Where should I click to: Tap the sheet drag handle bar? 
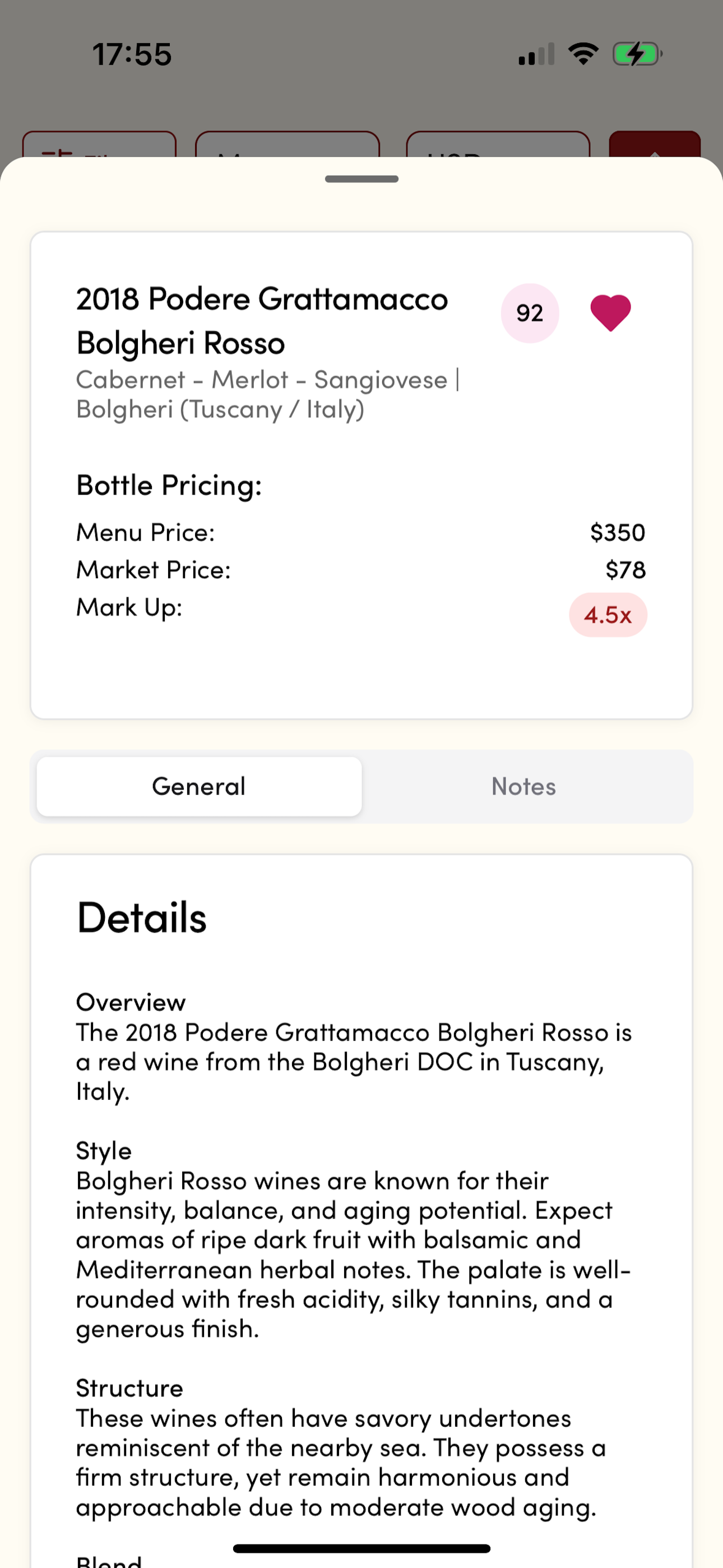pyautogui.click(x=361, y=179)
